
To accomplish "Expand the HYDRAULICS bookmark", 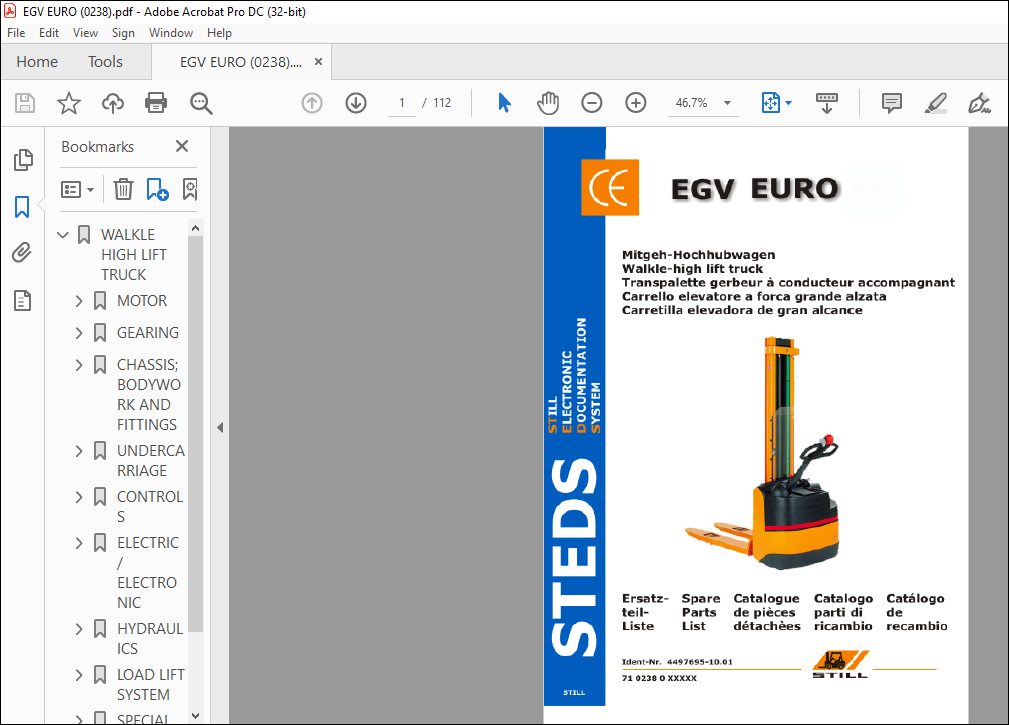I will (x=79, y=629).
